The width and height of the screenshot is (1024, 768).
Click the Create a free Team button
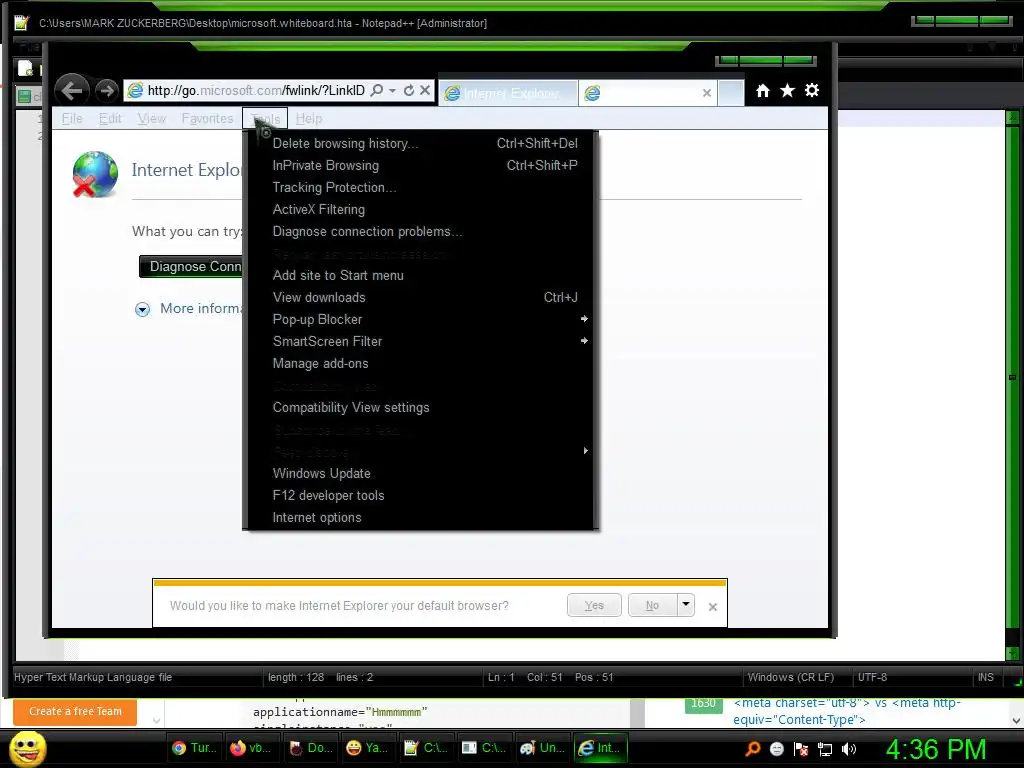[x=75, y=711]
